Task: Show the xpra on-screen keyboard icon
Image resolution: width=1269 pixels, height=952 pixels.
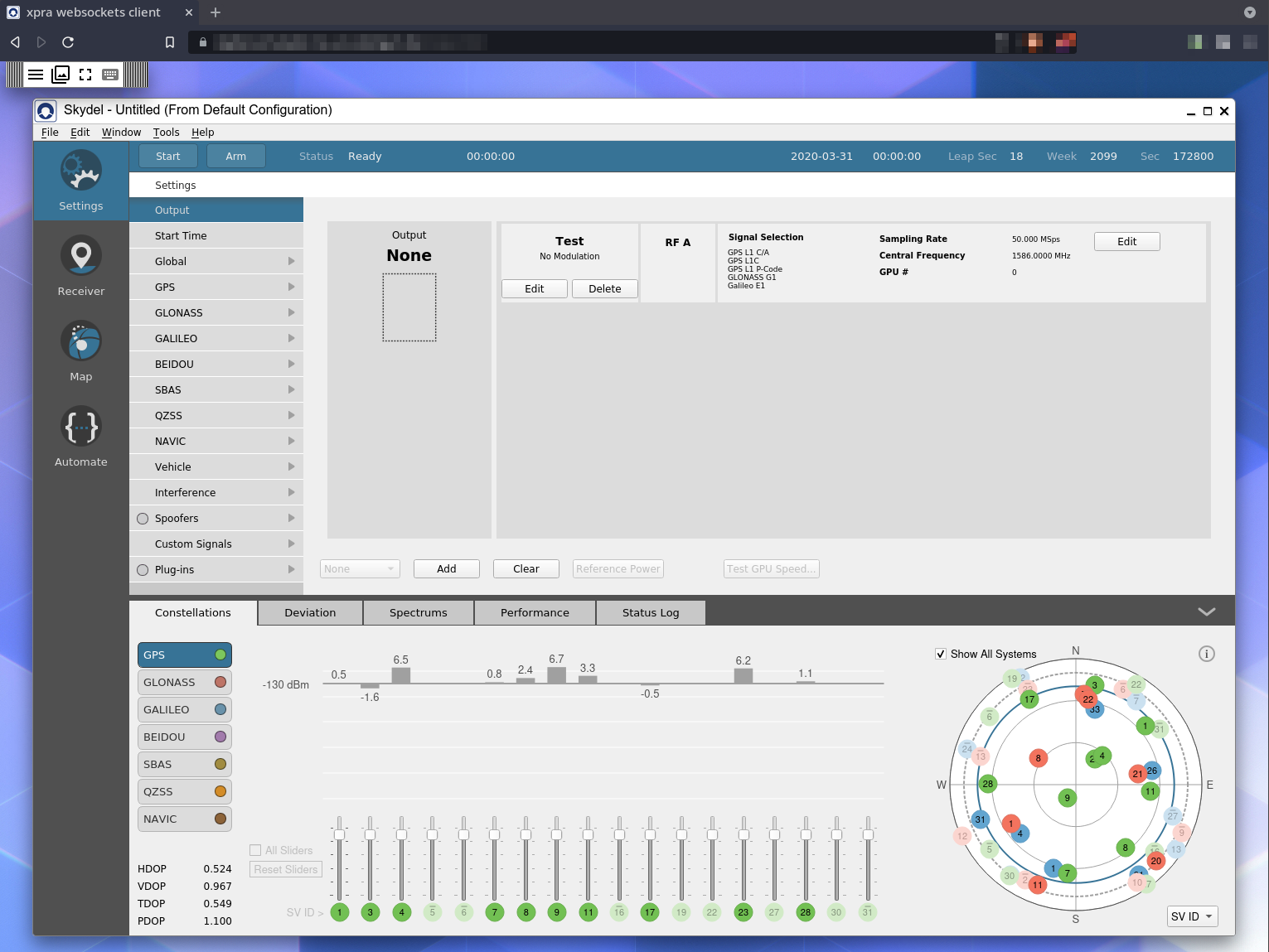Action: click(x=110, y=75)
